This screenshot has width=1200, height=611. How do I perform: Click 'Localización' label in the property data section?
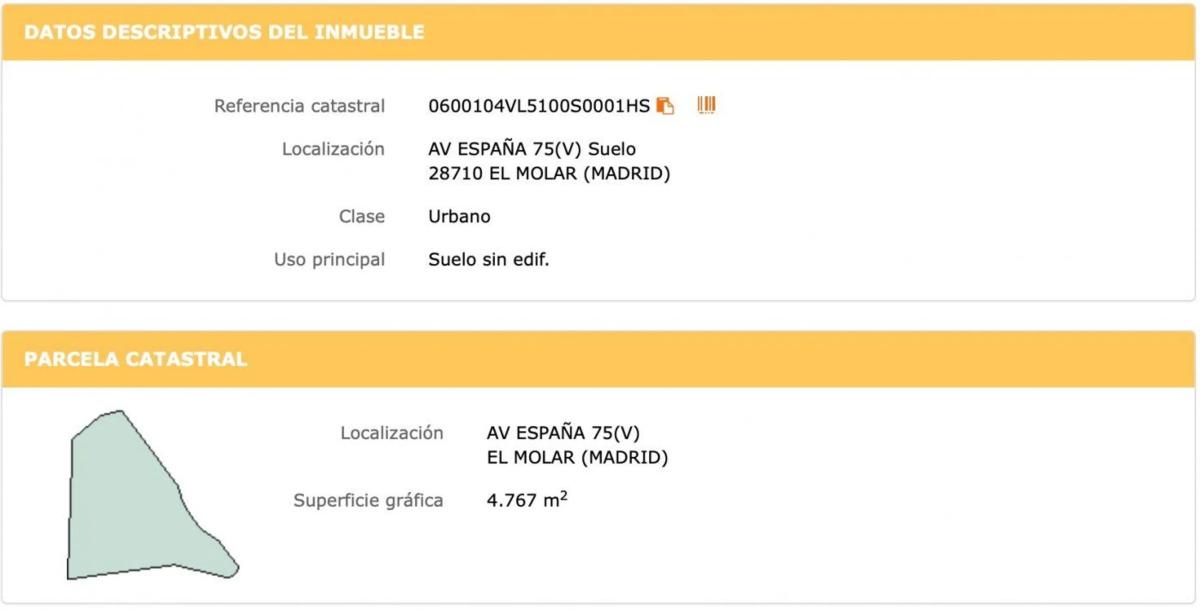pos(333,149)
